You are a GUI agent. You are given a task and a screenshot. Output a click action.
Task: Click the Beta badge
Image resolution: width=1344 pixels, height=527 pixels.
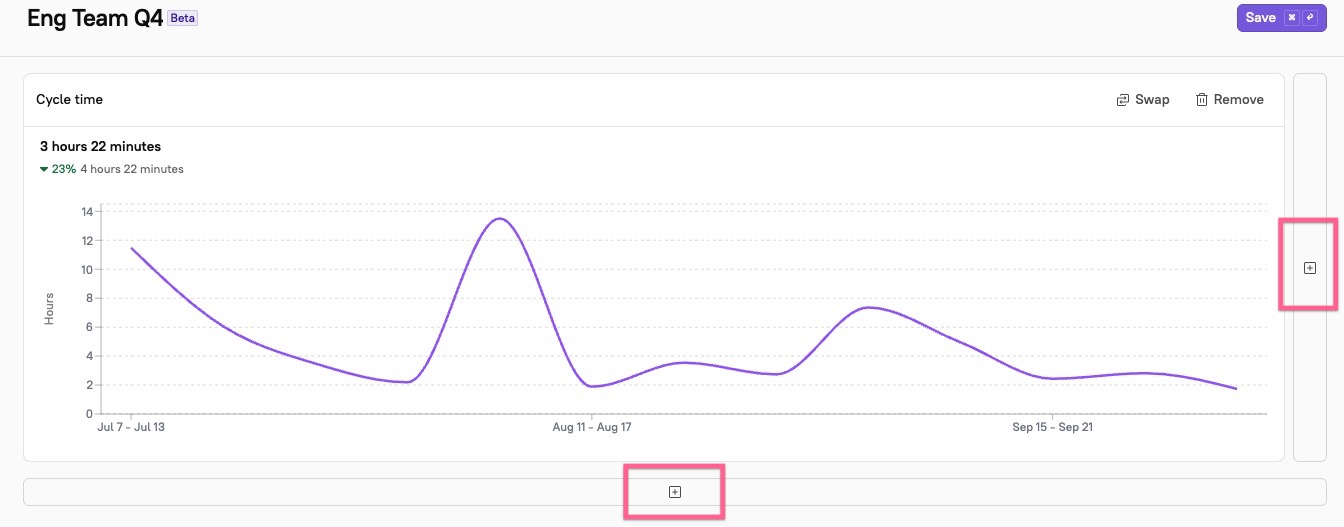pyautogui.click(x=182, y=18)
